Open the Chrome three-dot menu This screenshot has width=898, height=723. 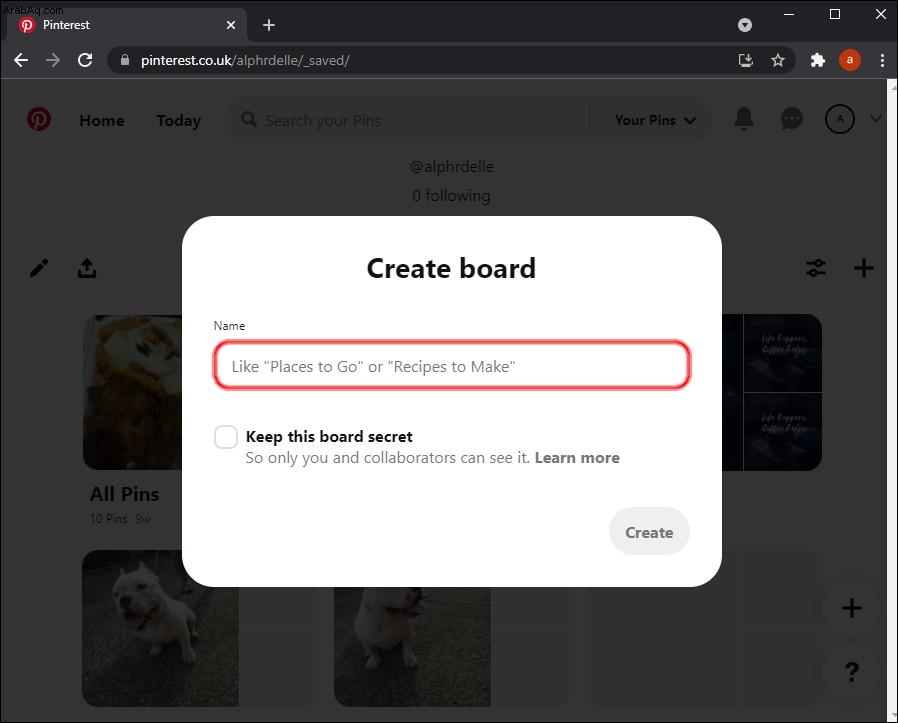tap(882, 60)
